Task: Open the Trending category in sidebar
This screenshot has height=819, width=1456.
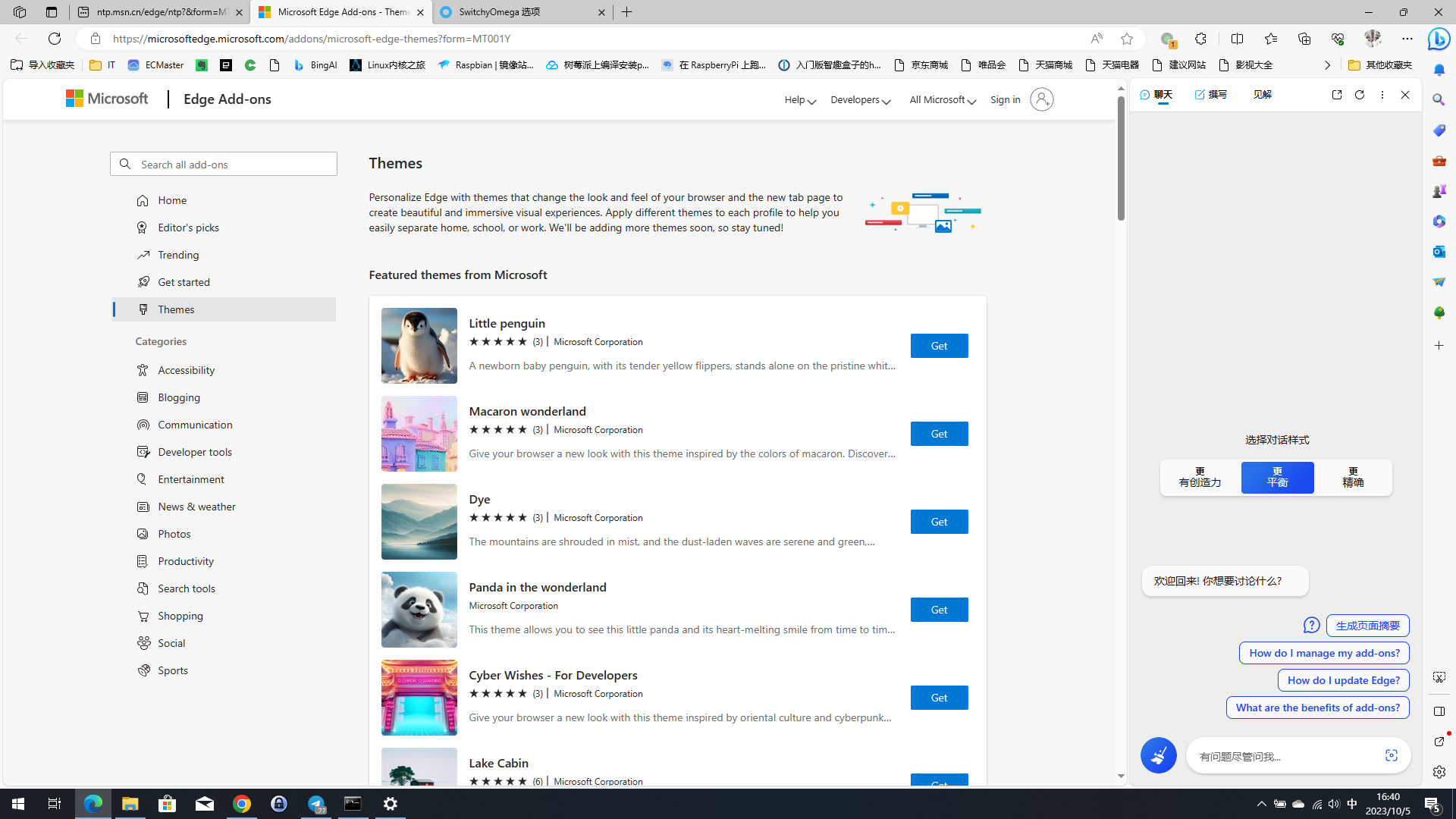Action: click(x=178, y=255)
